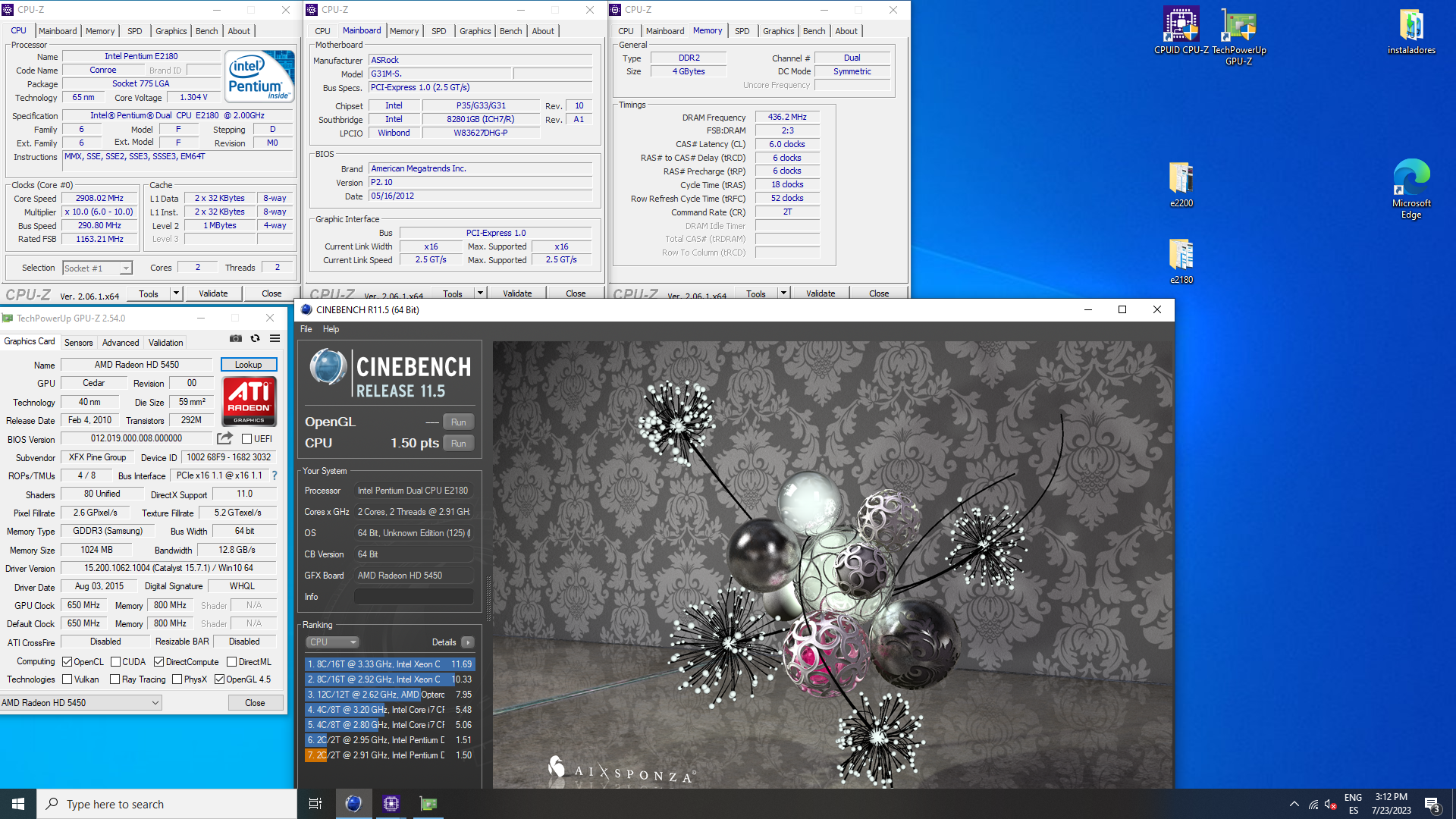Open CPUID CPU-Z desktop shortcut
The image size is (1456, 819).
click(x=1181, y=30)
